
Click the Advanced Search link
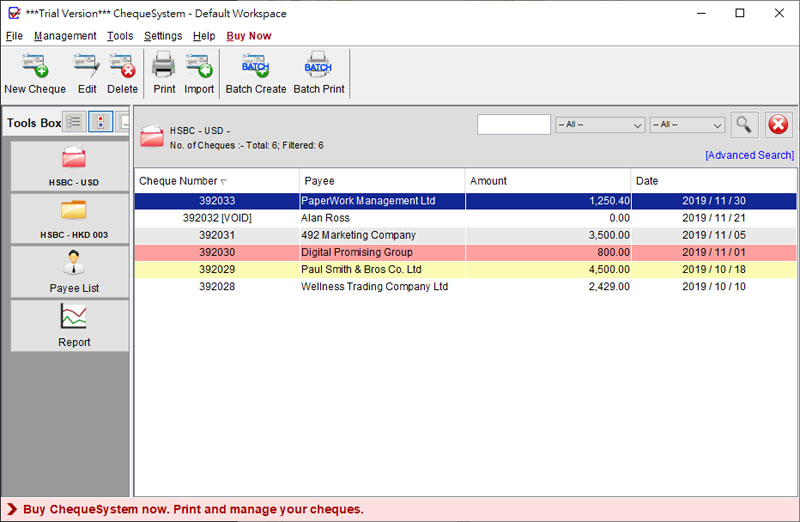[749, 155]
